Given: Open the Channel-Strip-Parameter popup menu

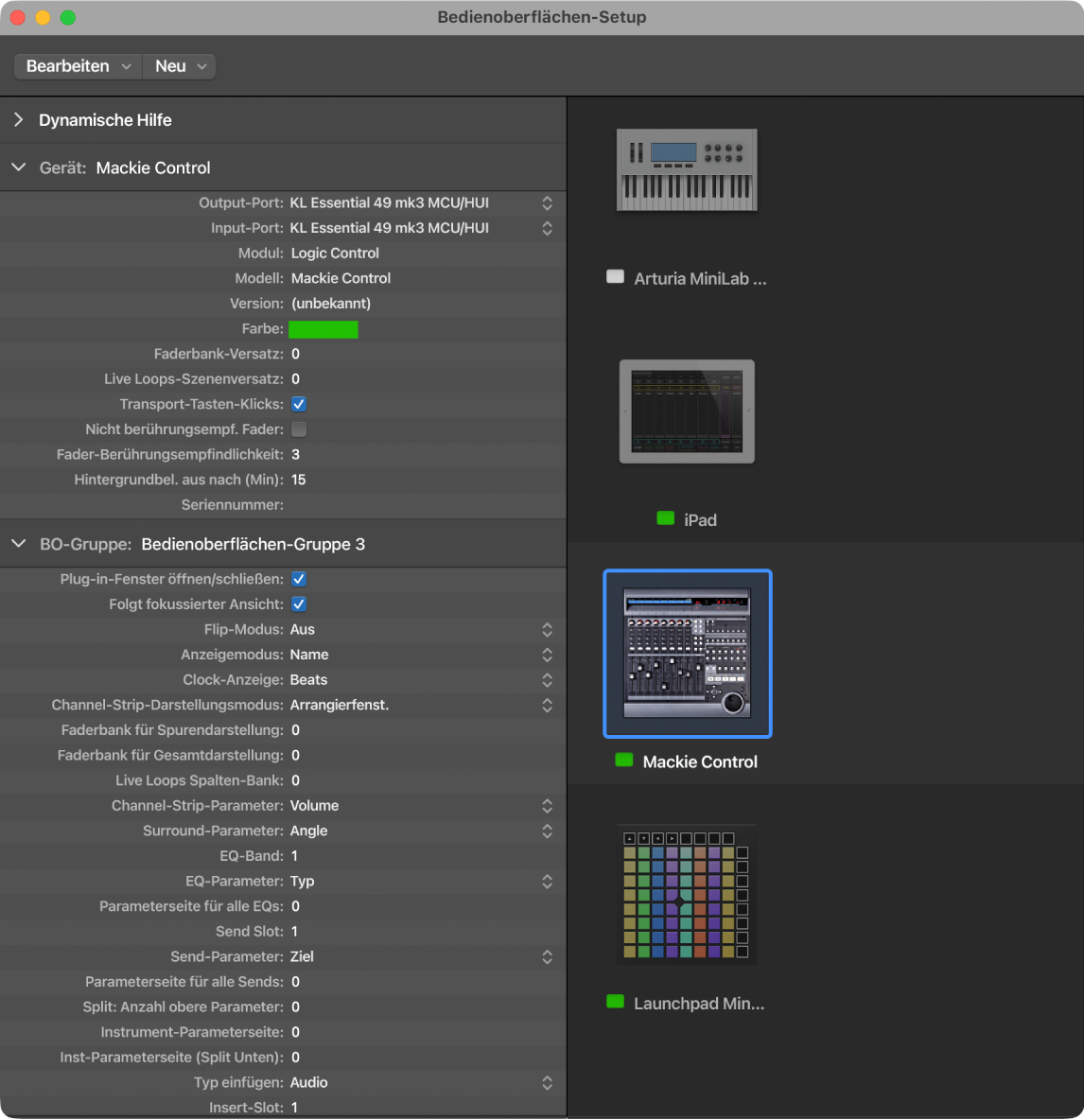Looking at the screenshot, I should click(x=421, y=806).
